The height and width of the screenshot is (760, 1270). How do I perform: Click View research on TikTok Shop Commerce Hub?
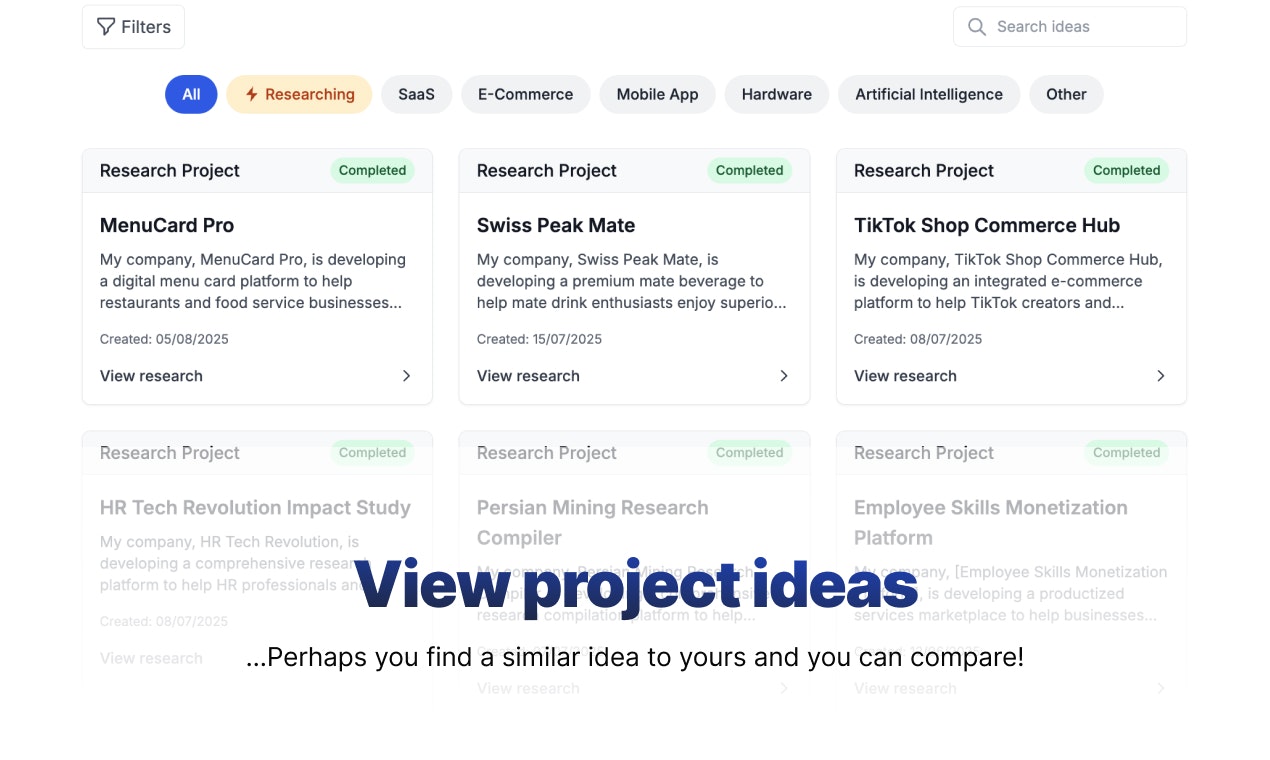(905, 376)
